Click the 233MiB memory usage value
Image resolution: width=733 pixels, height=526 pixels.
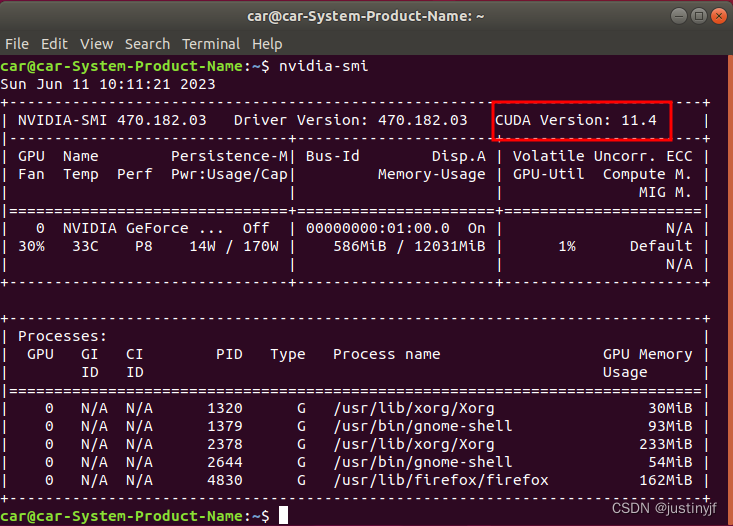click(666, 444)
